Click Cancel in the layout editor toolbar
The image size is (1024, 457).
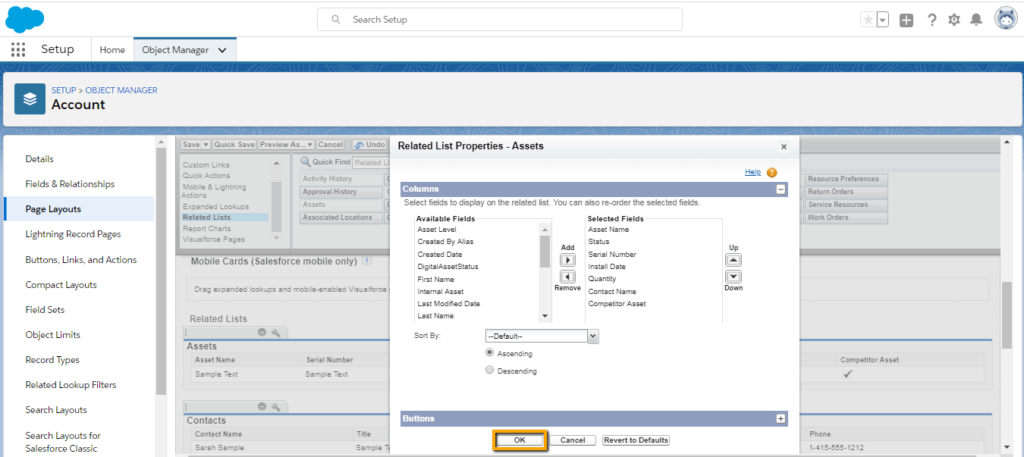(330, 144)
